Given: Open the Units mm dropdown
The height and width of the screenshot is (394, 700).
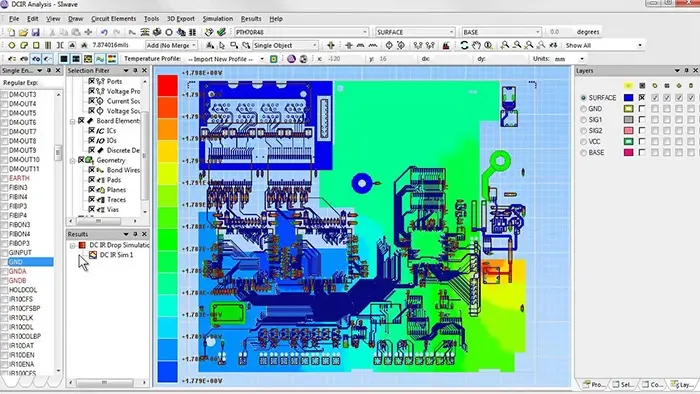Looking at the screenshot, I should [582, 59].
